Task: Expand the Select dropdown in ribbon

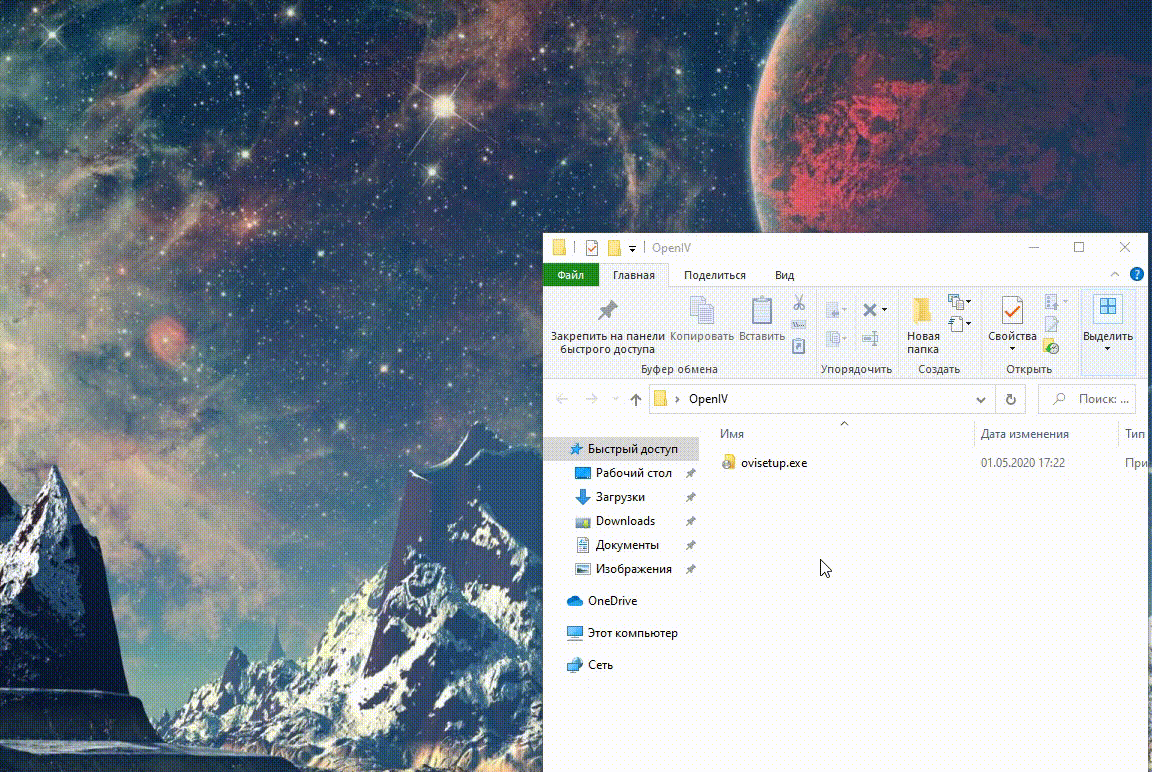Action: 1107,347
